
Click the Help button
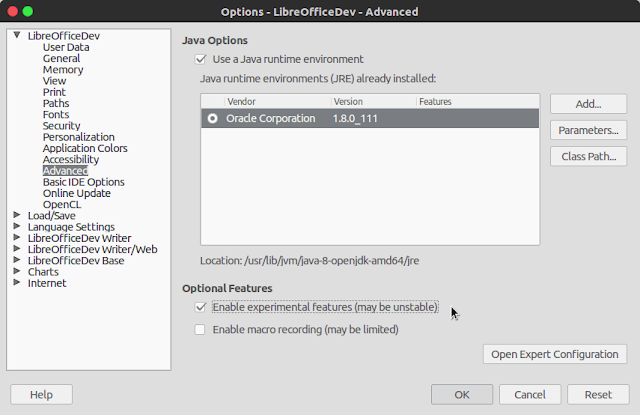pyautogui.click(x=41, y=395)
